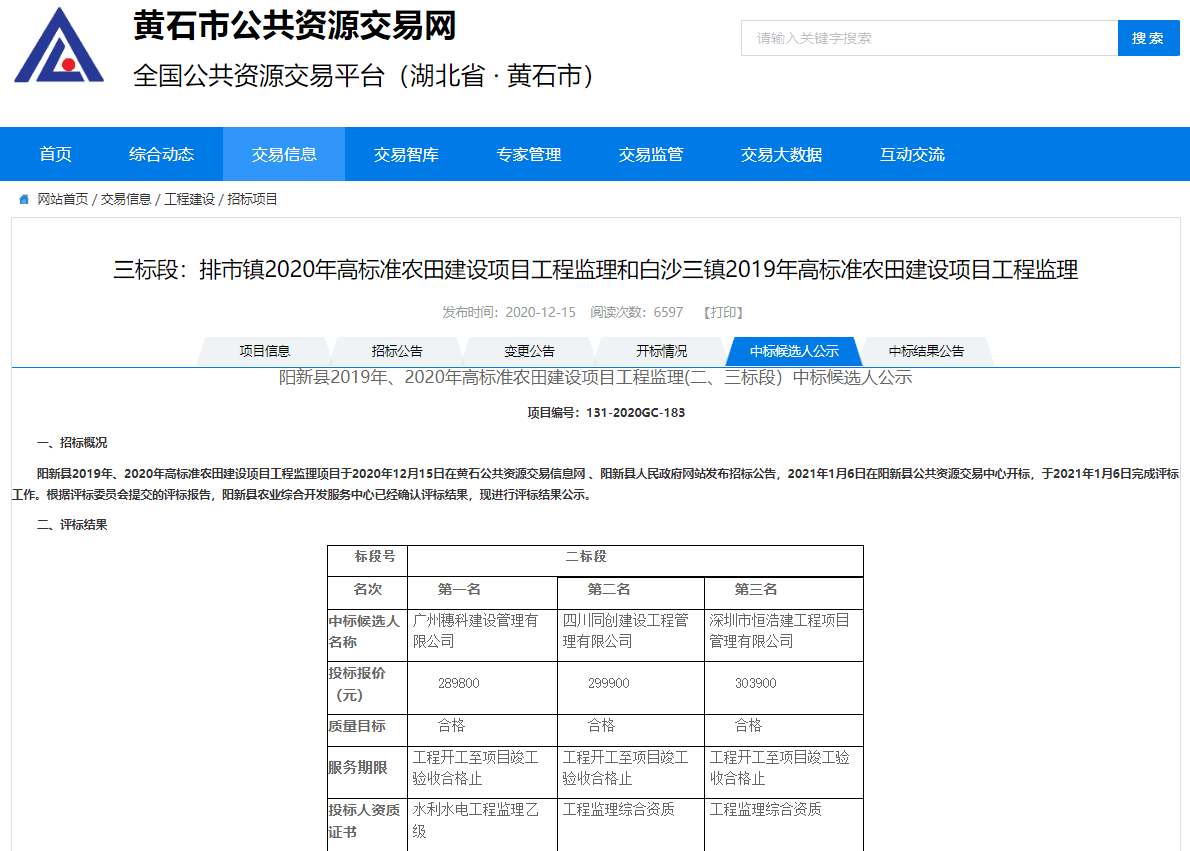
Task: Click the home icon in breadcrumb
Action: (x=24, y=199)
